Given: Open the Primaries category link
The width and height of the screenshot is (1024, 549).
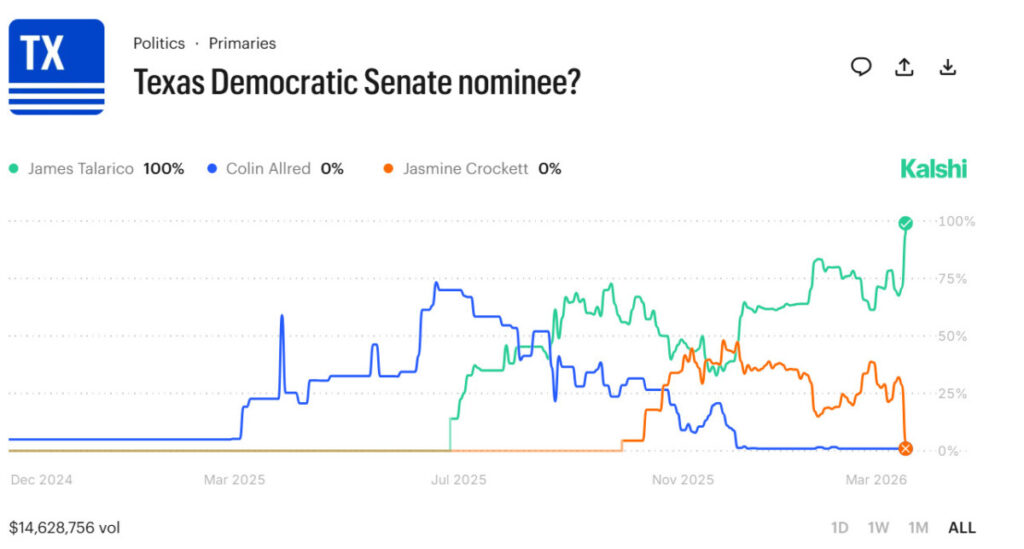Looking at the screenshot, I should point(242,44).
